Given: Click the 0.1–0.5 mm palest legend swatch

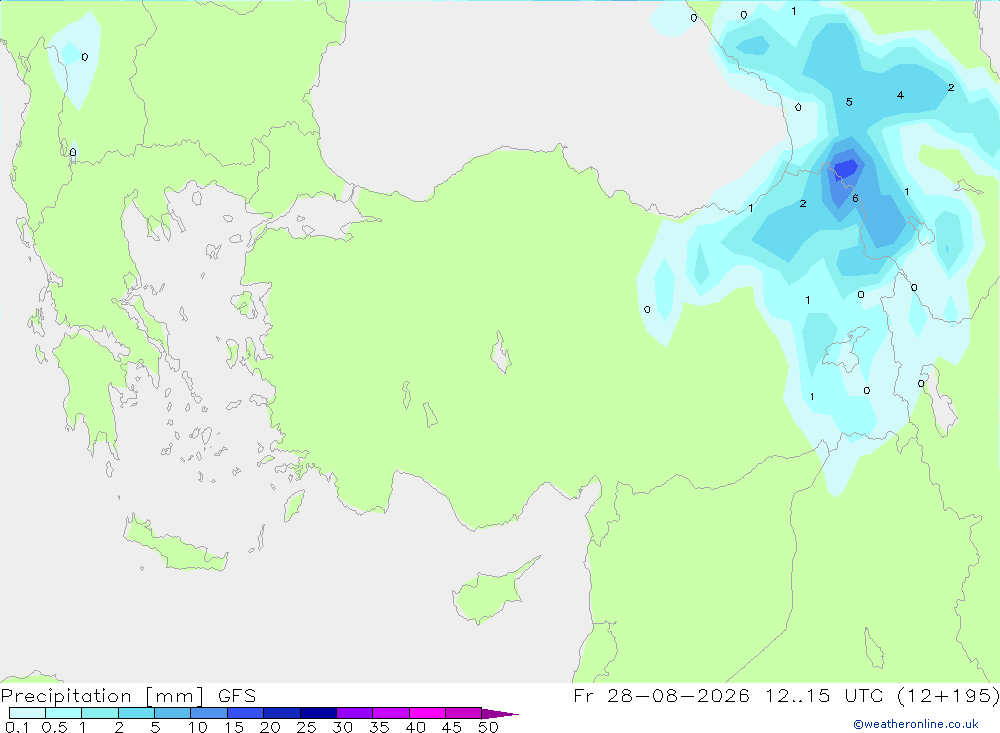Looking at the screenshot, I should tap(27, 713).
